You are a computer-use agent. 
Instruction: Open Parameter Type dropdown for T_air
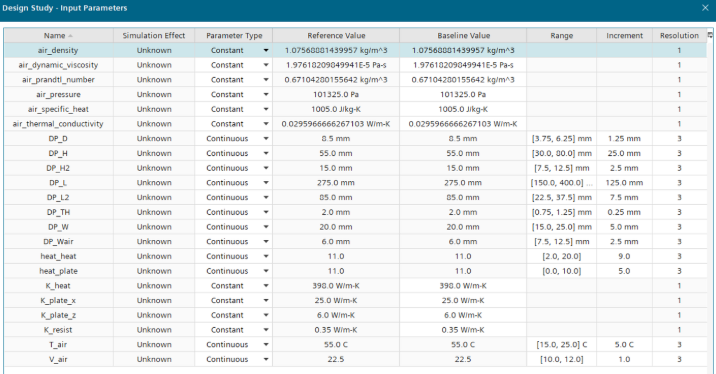point(266,344)
